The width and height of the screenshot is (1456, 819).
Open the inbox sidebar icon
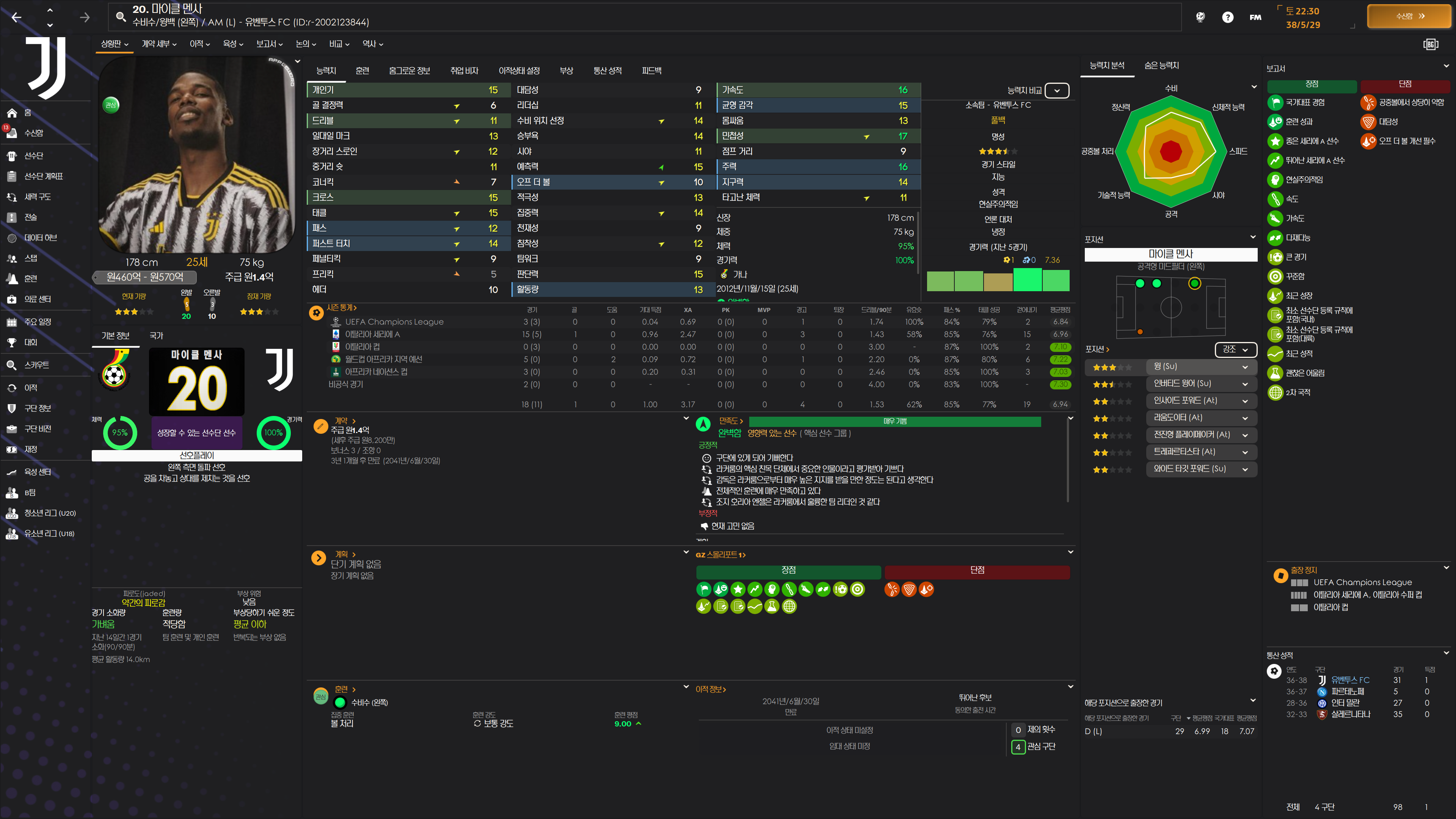(12, 133)
